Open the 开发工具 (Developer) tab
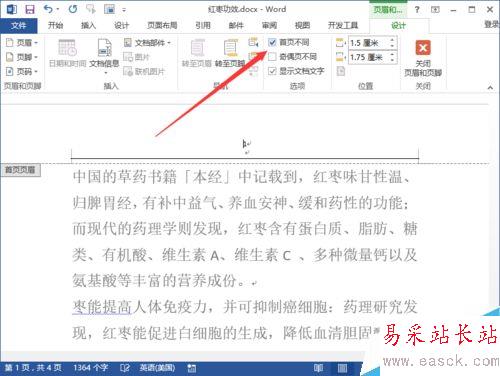The width and height of the screenshot is (500, 376). coord(343,25)
